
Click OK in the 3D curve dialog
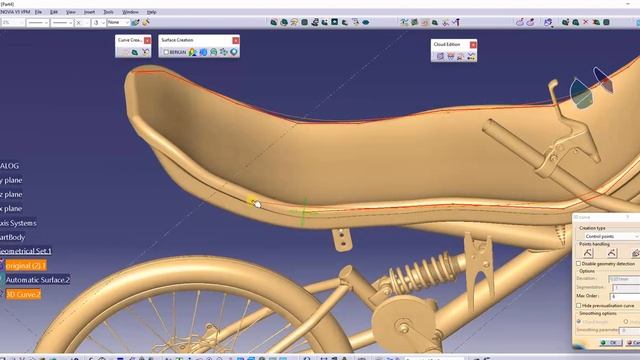tap(610, 342)
